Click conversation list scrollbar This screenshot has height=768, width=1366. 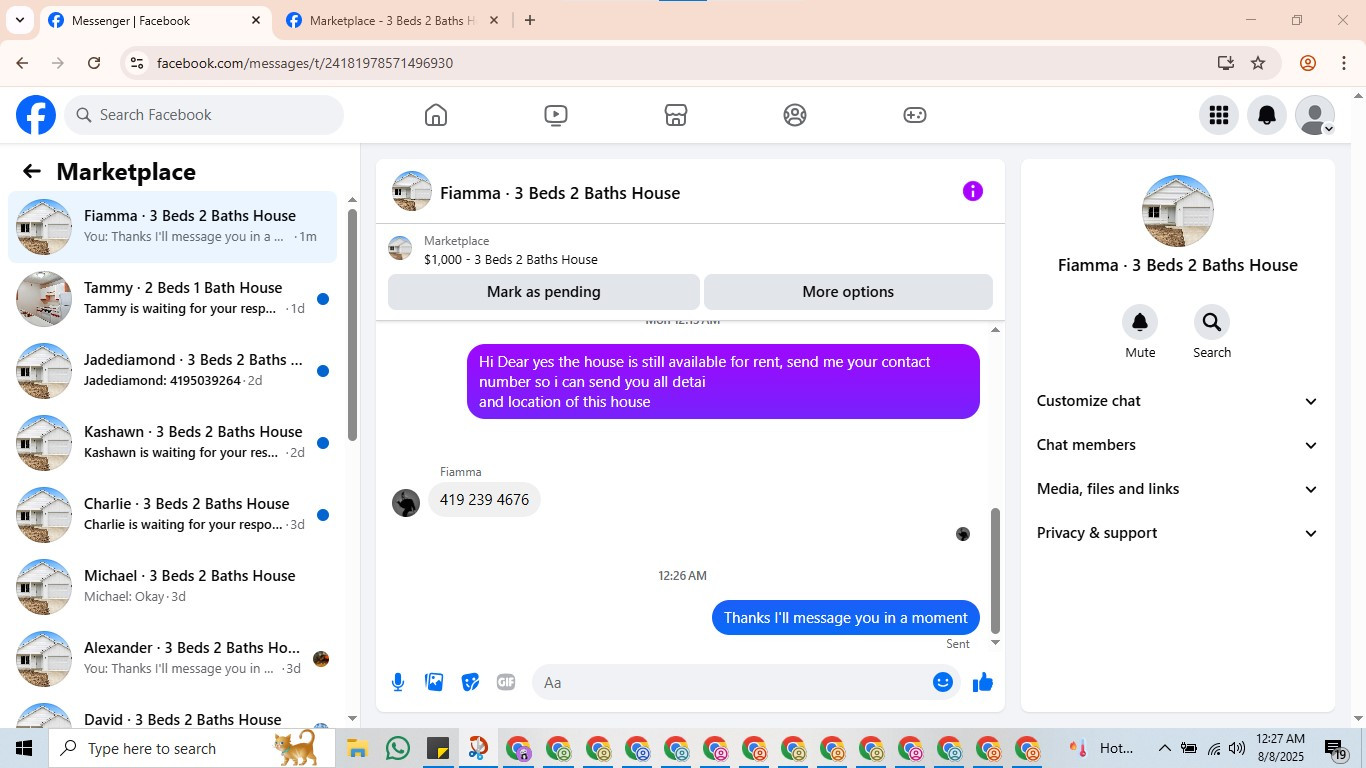352,324
